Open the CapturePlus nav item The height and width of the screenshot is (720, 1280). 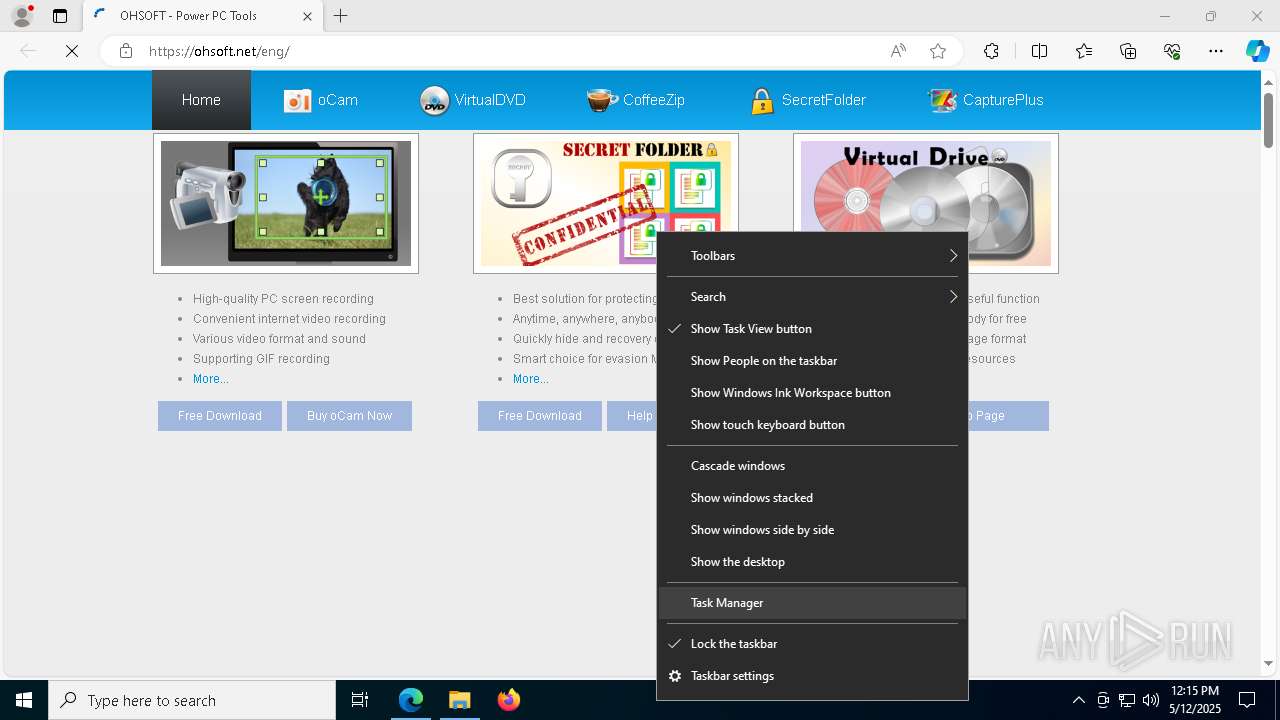pyautogui.click(x=985, y=100)
